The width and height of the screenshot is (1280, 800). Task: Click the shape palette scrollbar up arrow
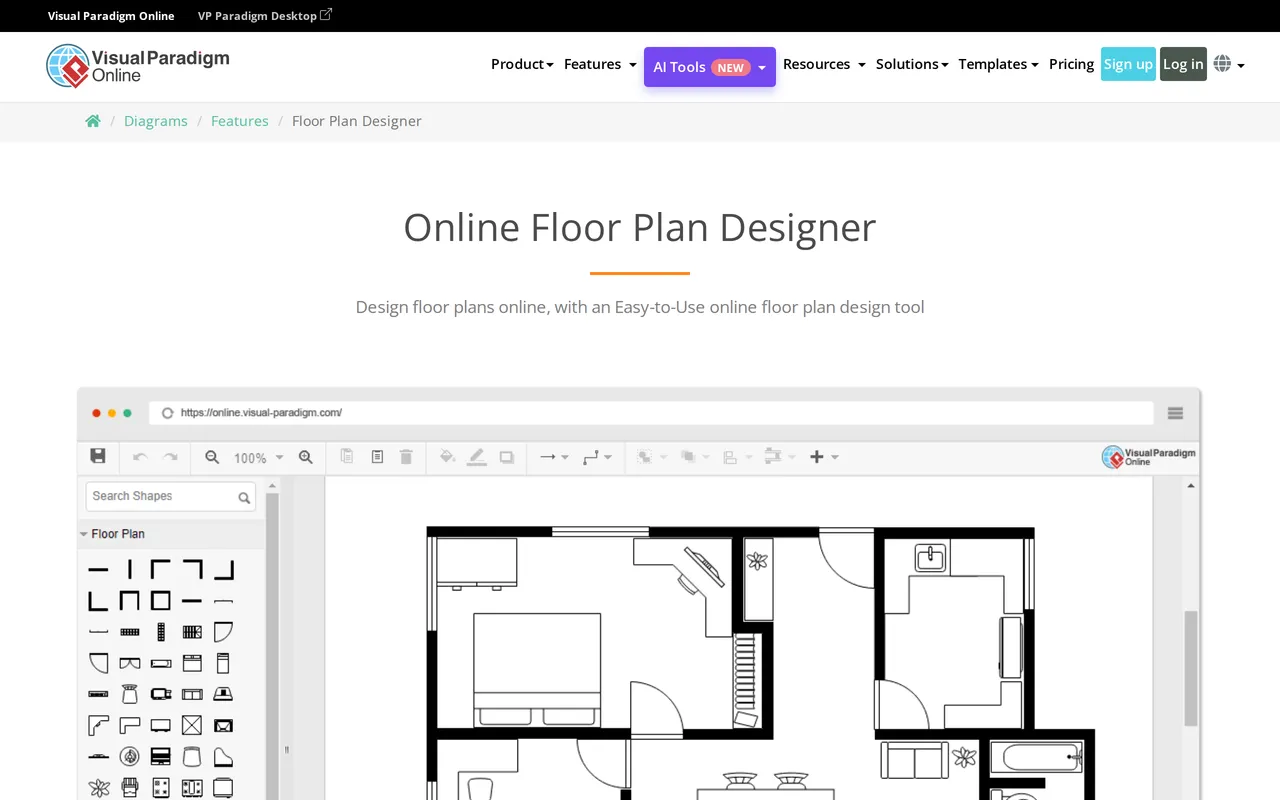point(272,485)
